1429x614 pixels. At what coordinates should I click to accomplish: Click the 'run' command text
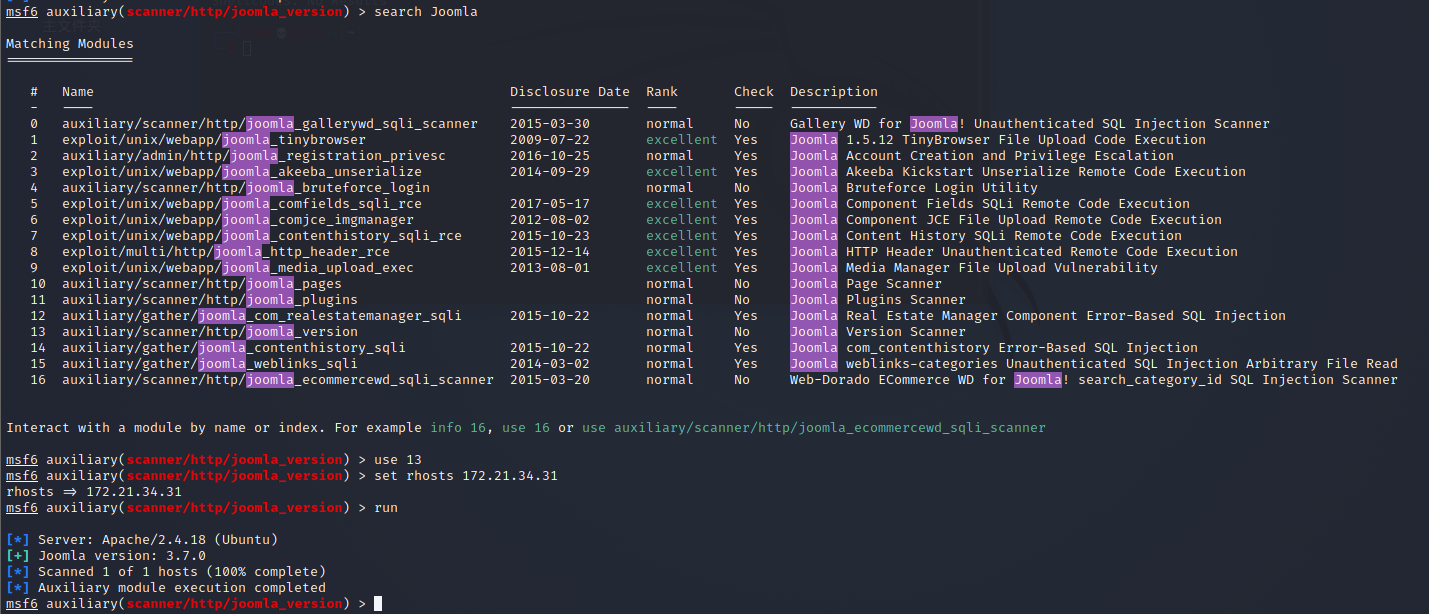tap(386, 508)
